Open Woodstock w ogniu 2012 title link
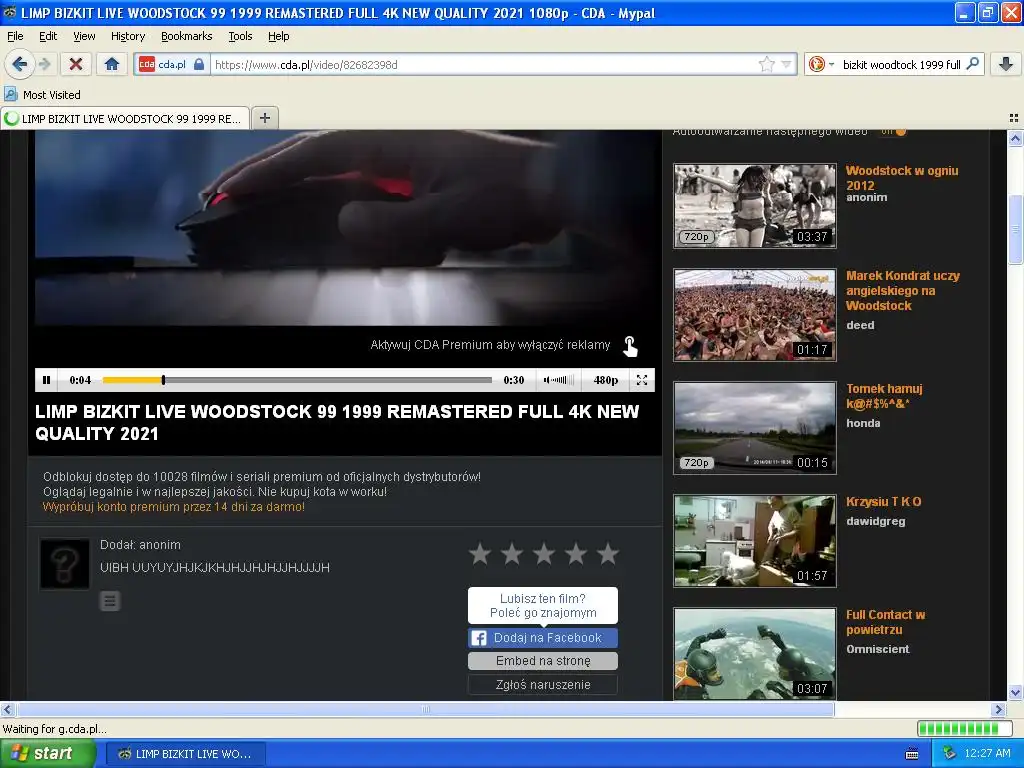 [x=902, y=178]
